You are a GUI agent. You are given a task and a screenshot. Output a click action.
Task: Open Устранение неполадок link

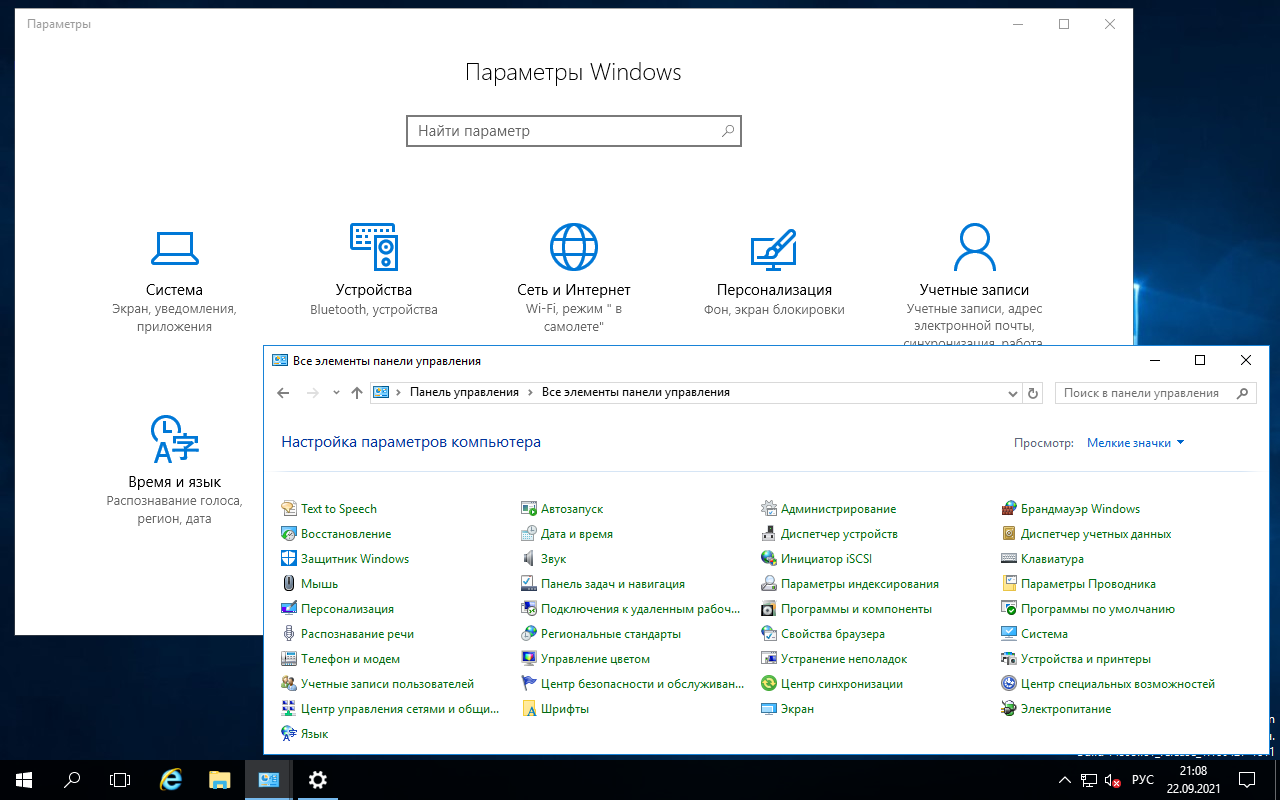[844, 659]
